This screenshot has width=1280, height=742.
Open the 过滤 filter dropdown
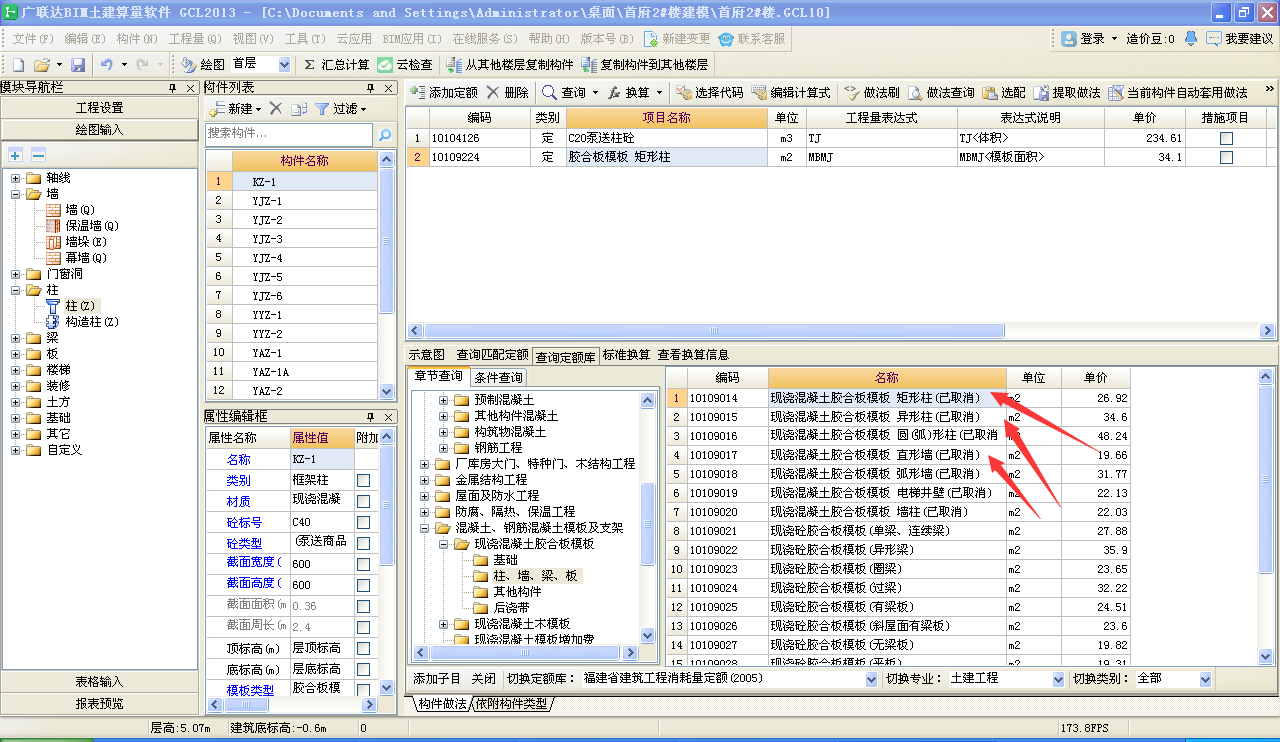click(x=364, y=108)
